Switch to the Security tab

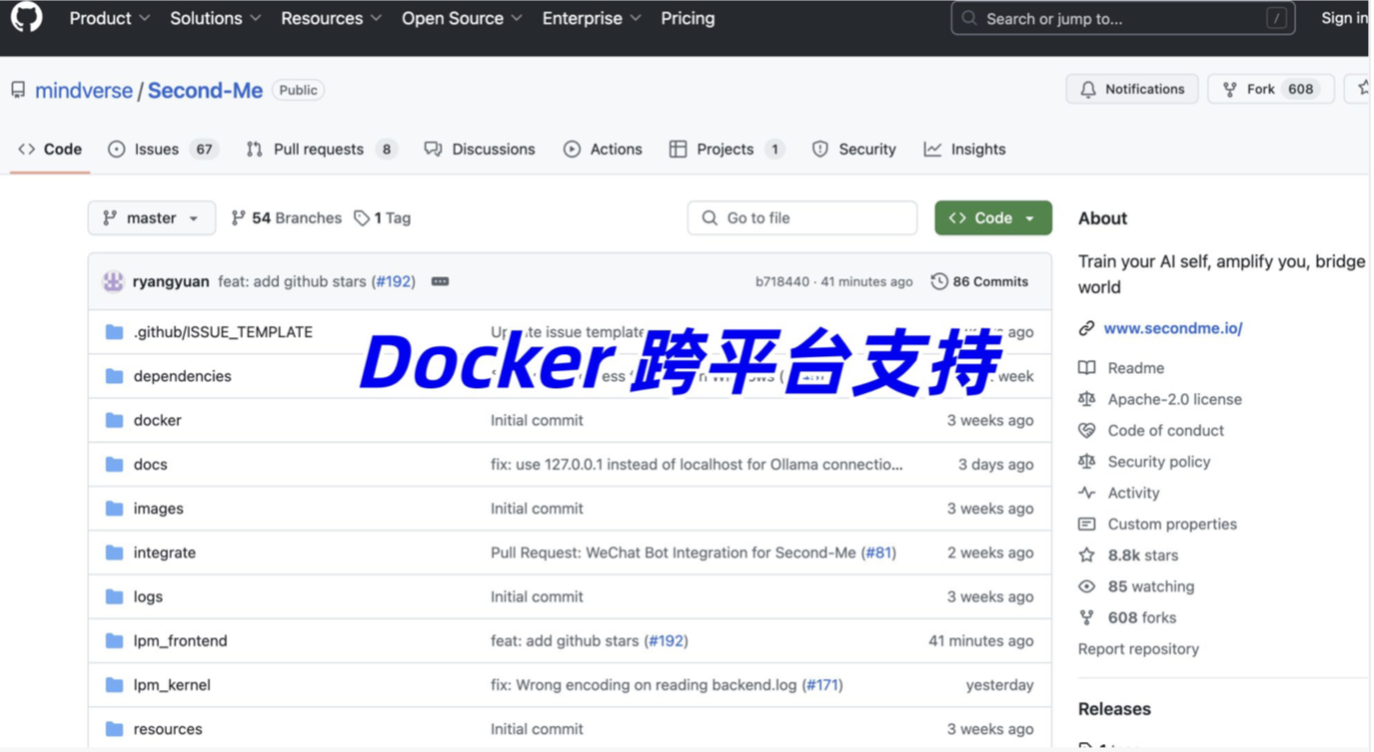click(854, 149)
